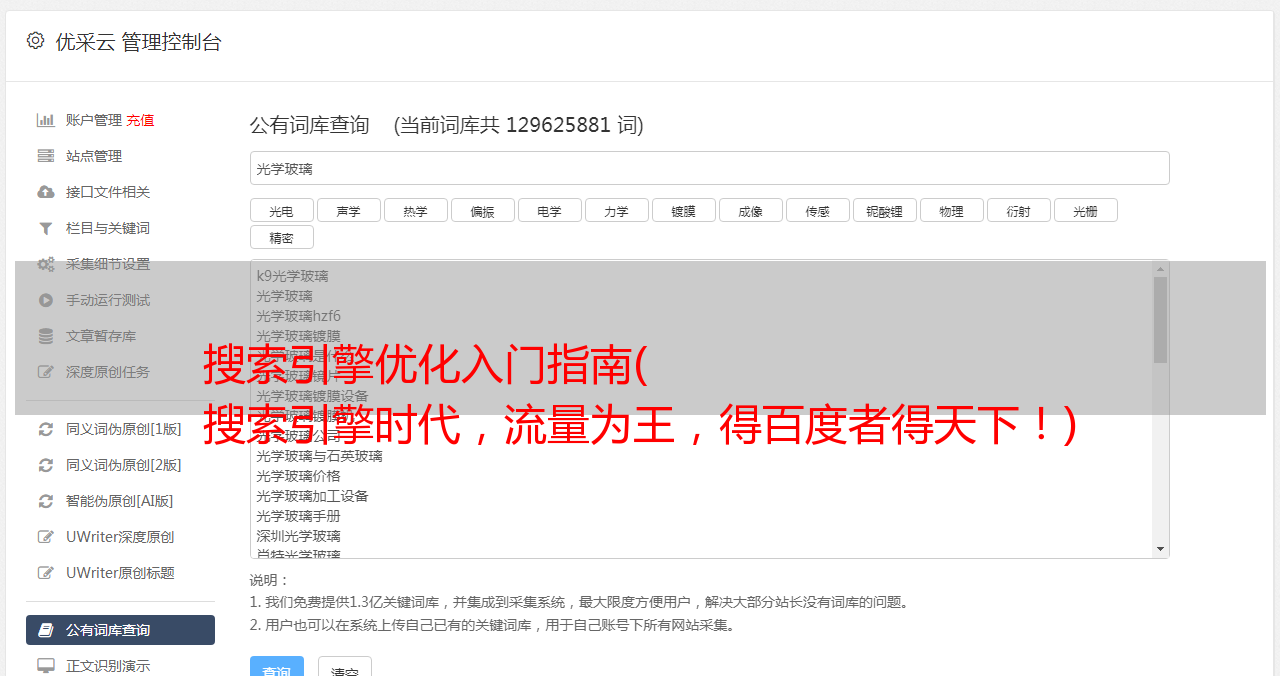The height and width of the screenshot is (676, 1280).
Task: Click the edit icon for UWriter深度原创
Action: 45,537
